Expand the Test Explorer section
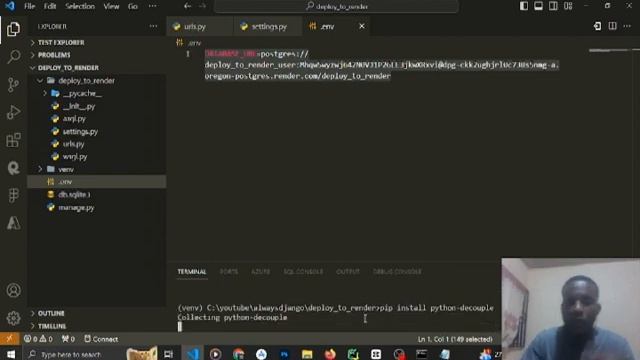The width and height of the screenshot is (640, 360). coord(97,42)
